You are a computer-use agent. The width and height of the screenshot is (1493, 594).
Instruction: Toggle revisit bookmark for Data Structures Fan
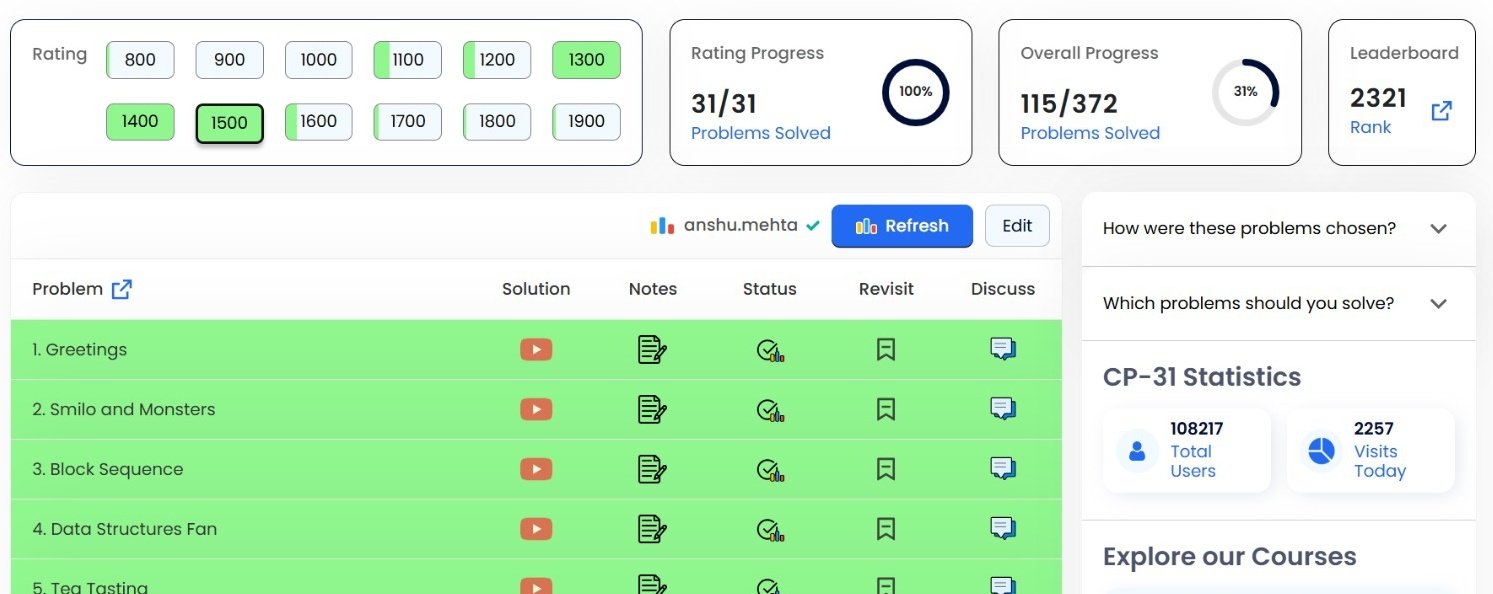pyautogui.click(x=885, y=529)
